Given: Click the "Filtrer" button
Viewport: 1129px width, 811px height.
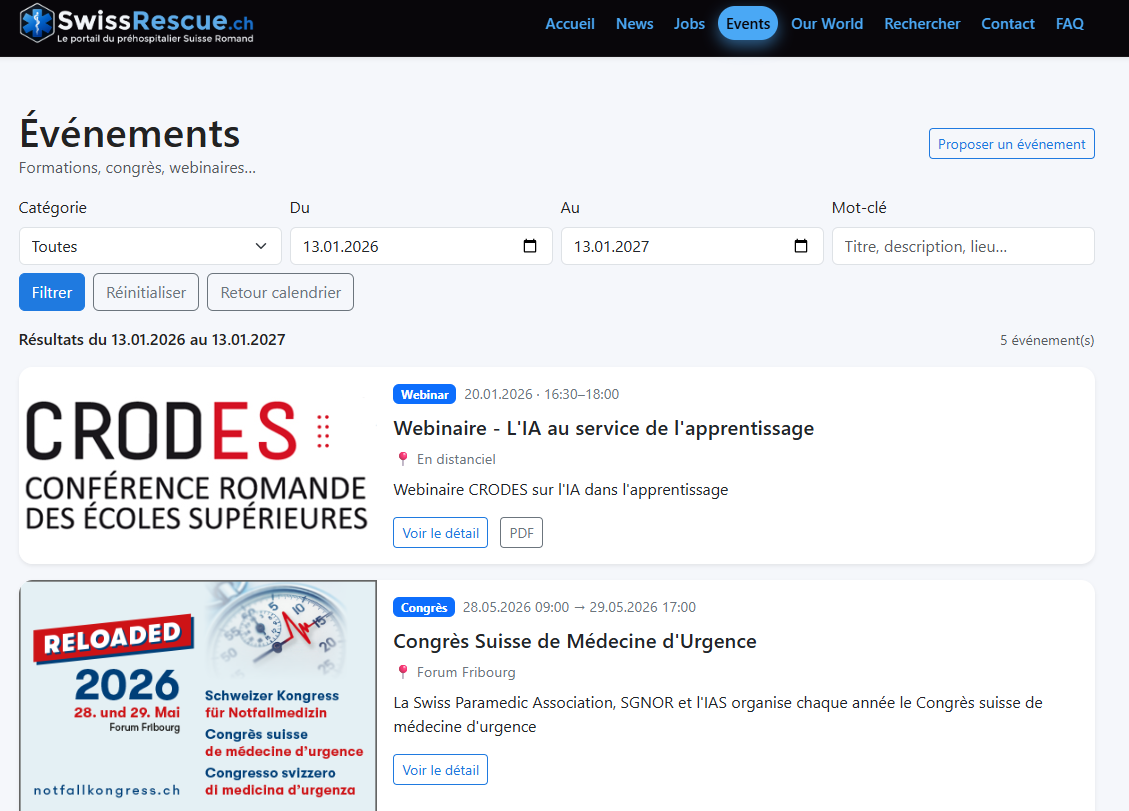Looking at the screenshot, I should pyautogui.click(x=51, y=292).
